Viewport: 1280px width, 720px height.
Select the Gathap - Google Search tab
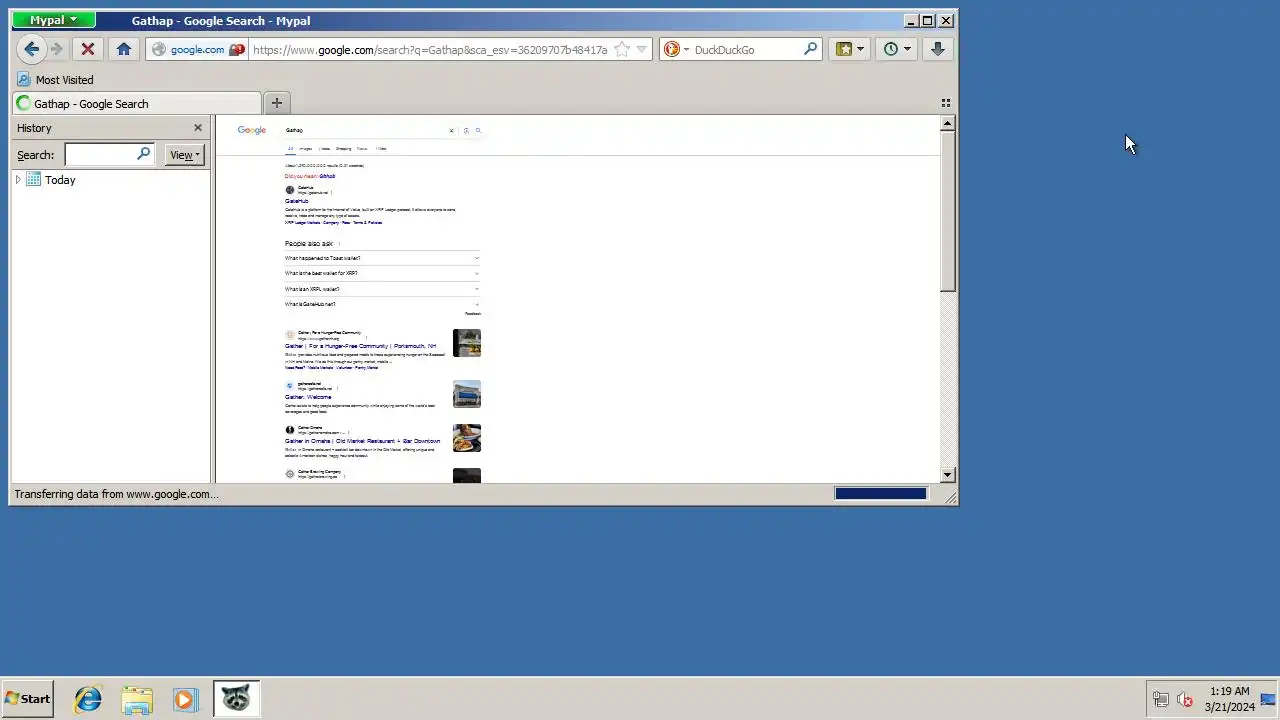click(x=137, y=104)
